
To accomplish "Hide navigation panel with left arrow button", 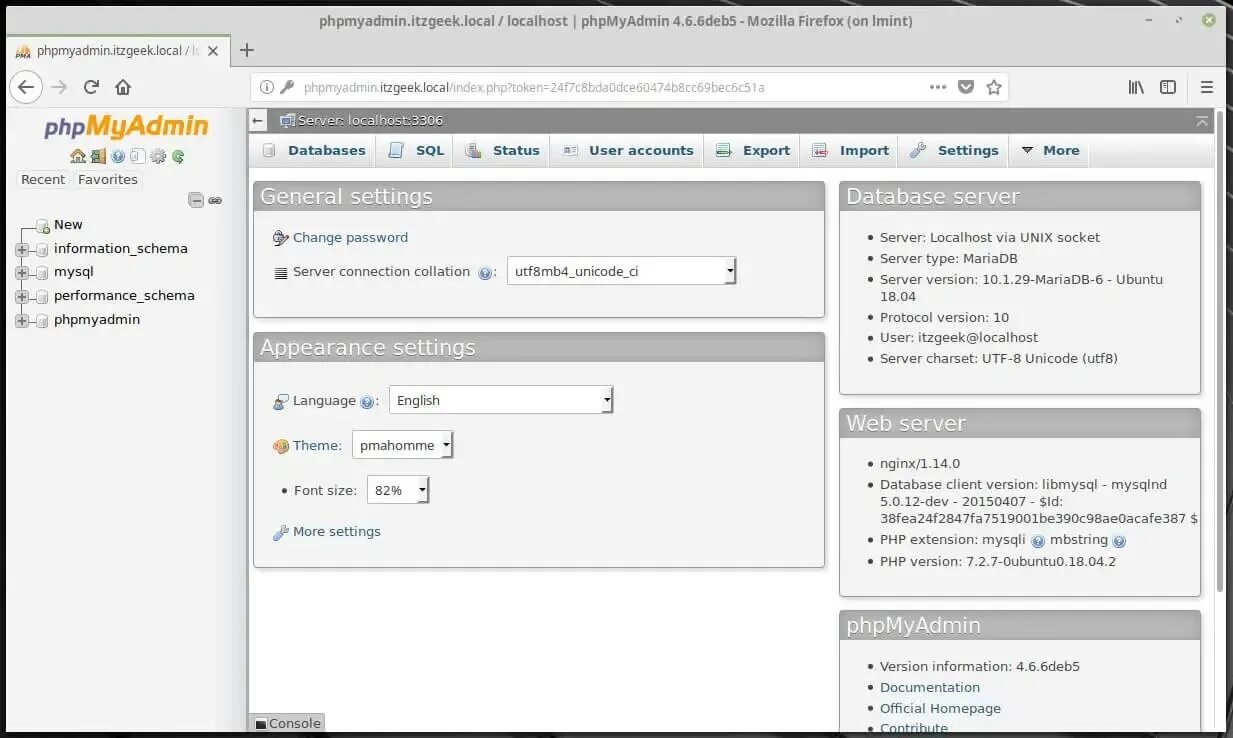I will (258, 121).
